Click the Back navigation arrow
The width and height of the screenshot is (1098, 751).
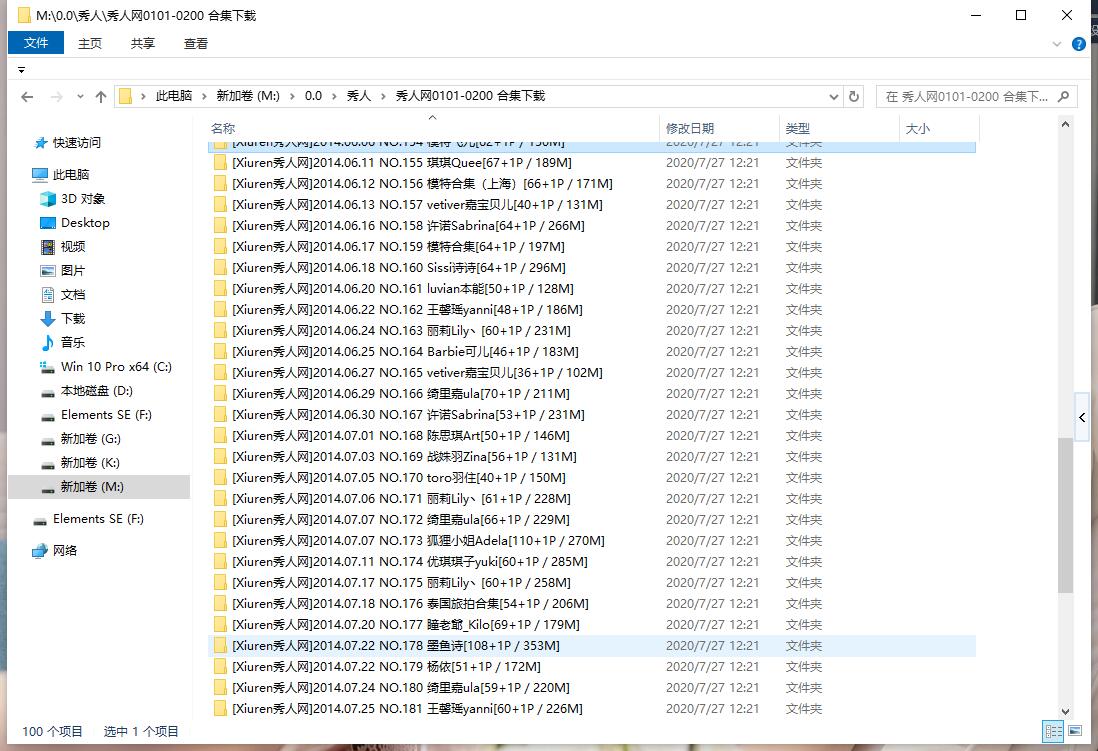pos(27,97)
